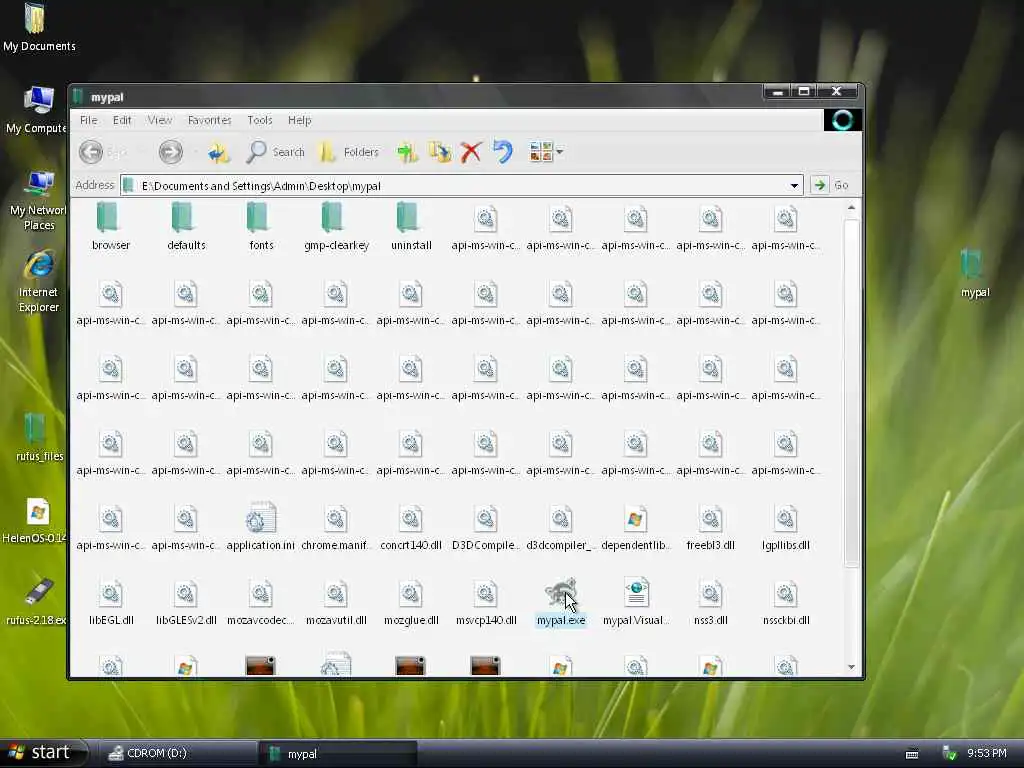Open the Search pane
1024x768 pixels.
275,152
